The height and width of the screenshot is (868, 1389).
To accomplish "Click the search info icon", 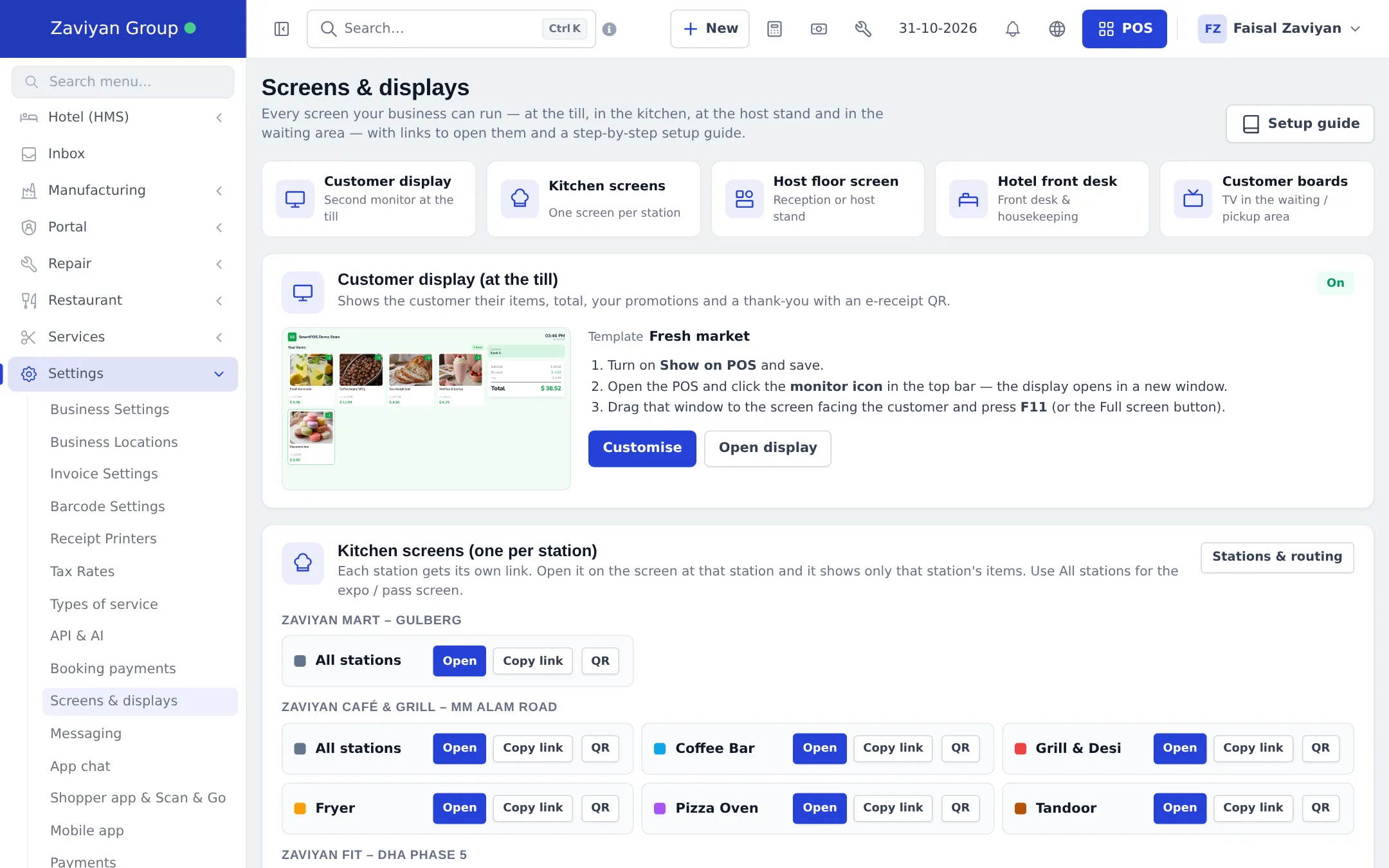I will (x=610, y=29).
